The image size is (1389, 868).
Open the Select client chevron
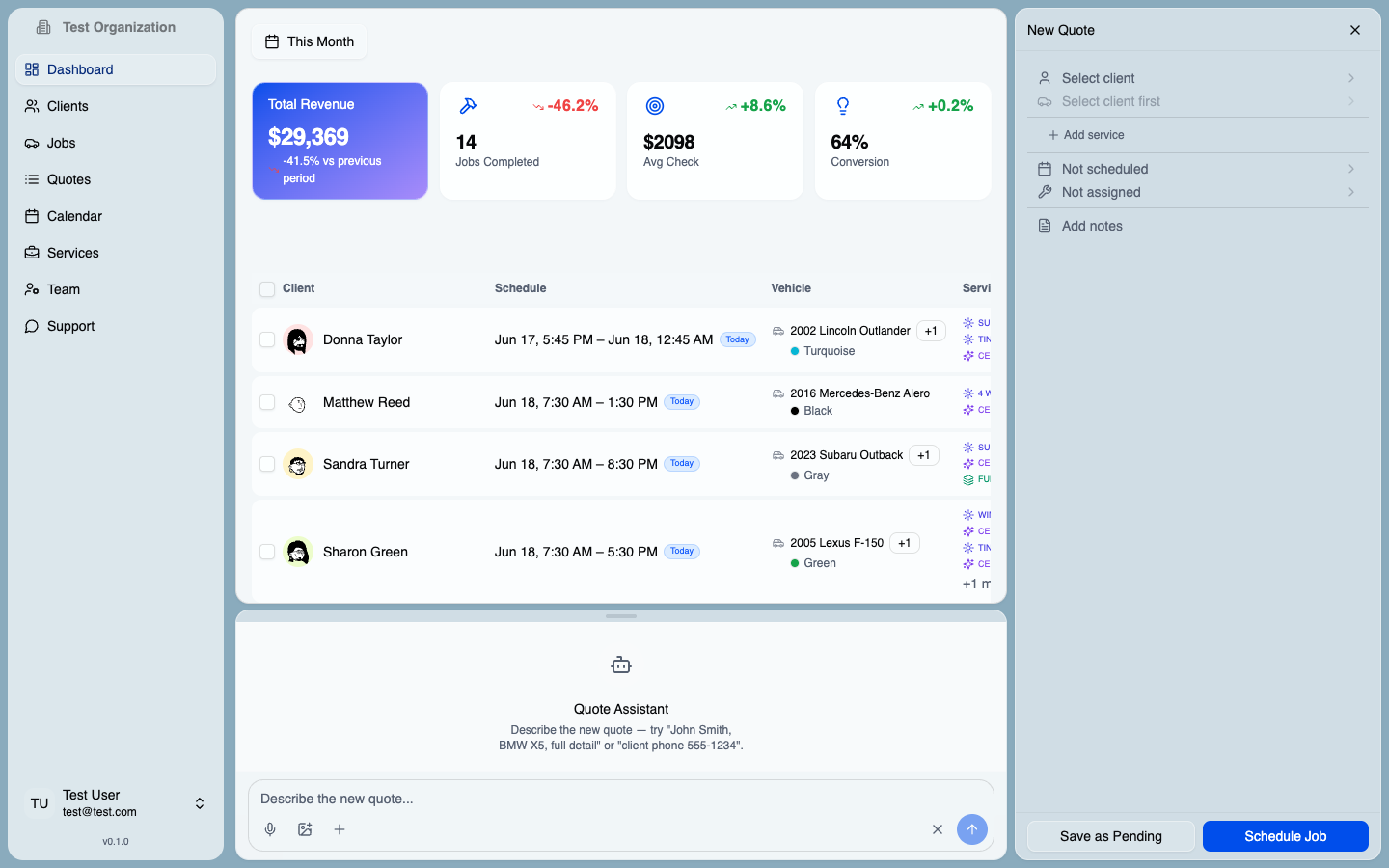(x=1351, y=78)
